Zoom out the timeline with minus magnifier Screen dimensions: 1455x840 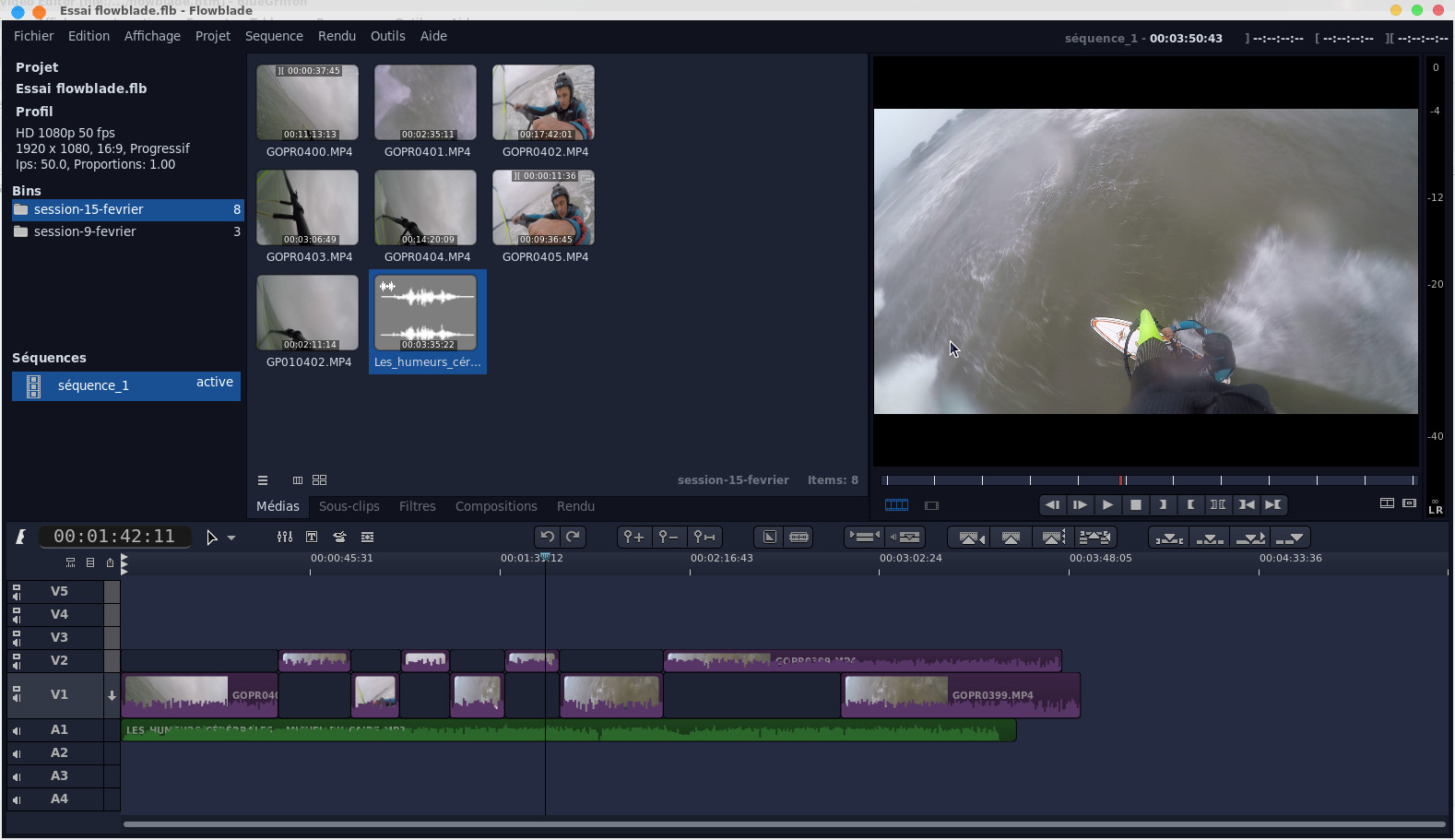click(x=668, y=537)
